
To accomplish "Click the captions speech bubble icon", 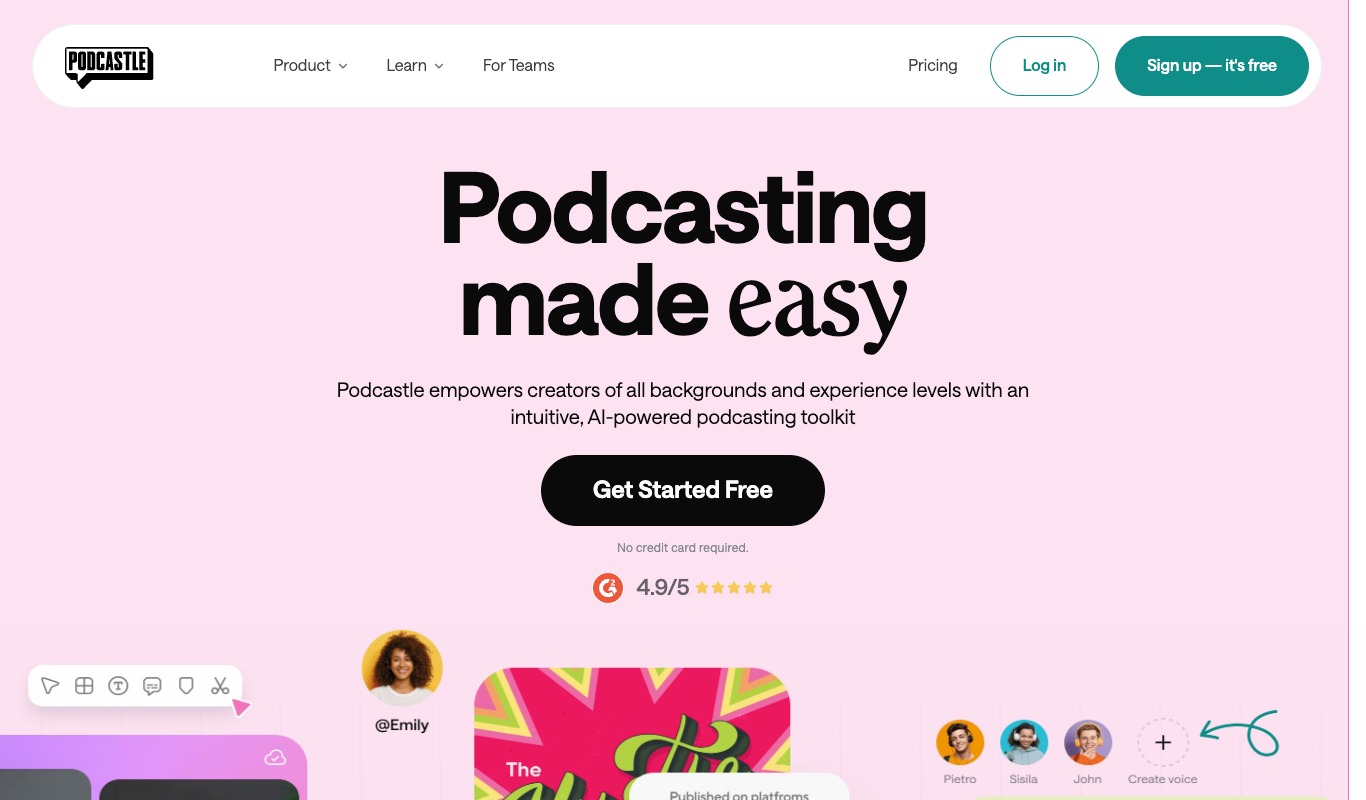I will pos(152,685).
